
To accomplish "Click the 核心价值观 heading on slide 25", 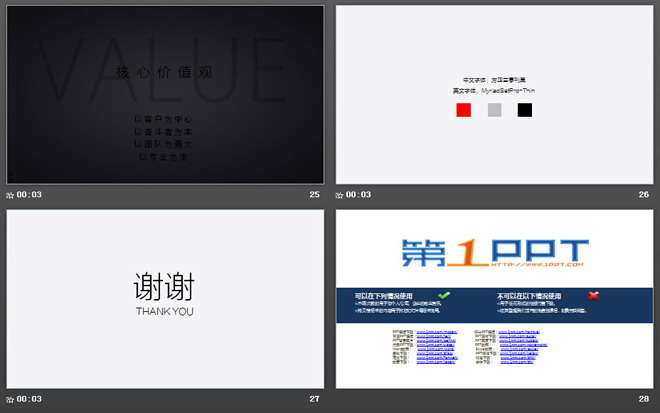I will pyautogui.click(x=164, y=72).
